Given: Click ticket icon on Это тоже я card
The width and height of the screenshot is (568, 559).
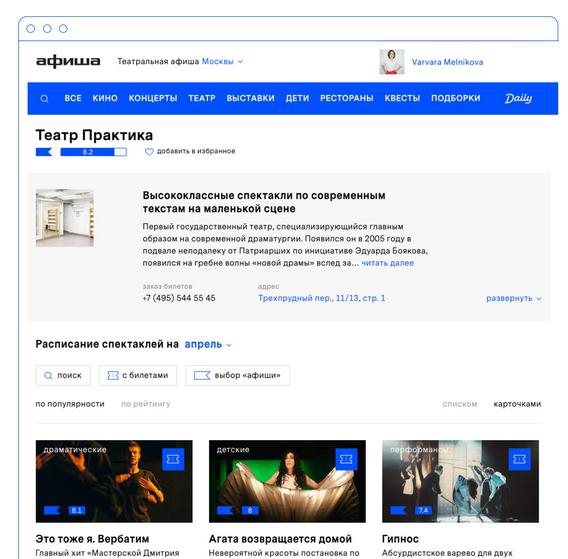Looking at the screenshot, I should point(173,459).
